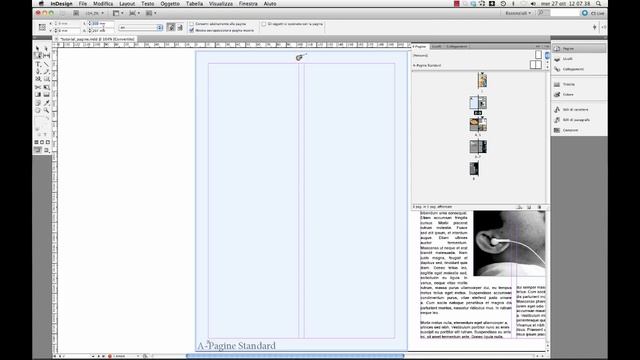640x360 pixels.
Task: Open the File menu
Action: click(x=83, y=3)
